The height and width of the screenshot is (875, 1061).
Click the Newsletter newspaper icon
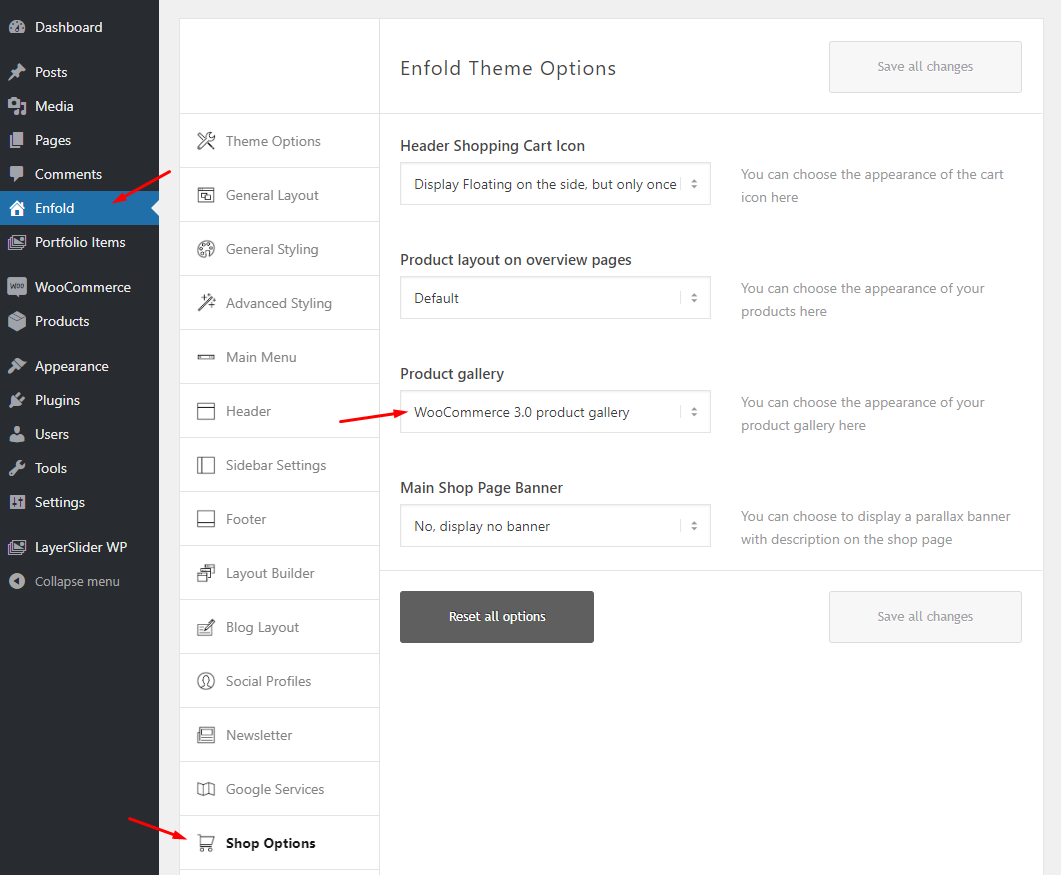(206, 735)
